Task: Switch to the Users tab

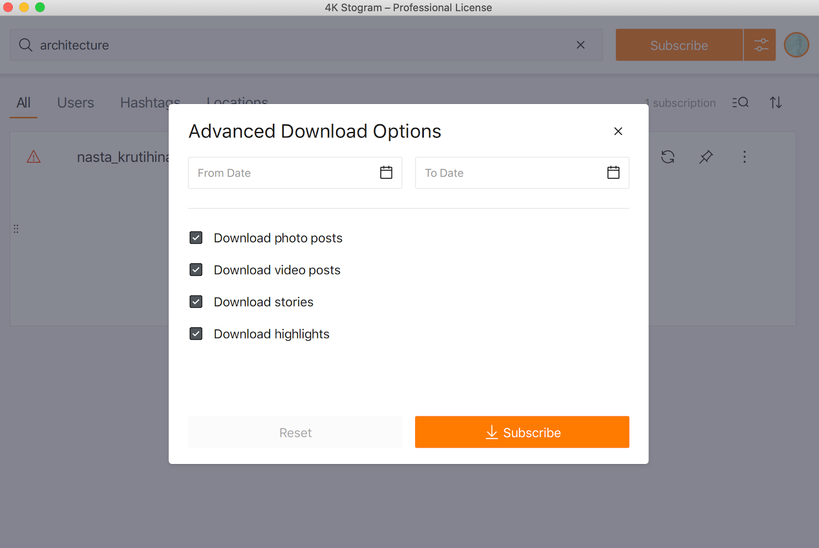Action: (75, 102)
